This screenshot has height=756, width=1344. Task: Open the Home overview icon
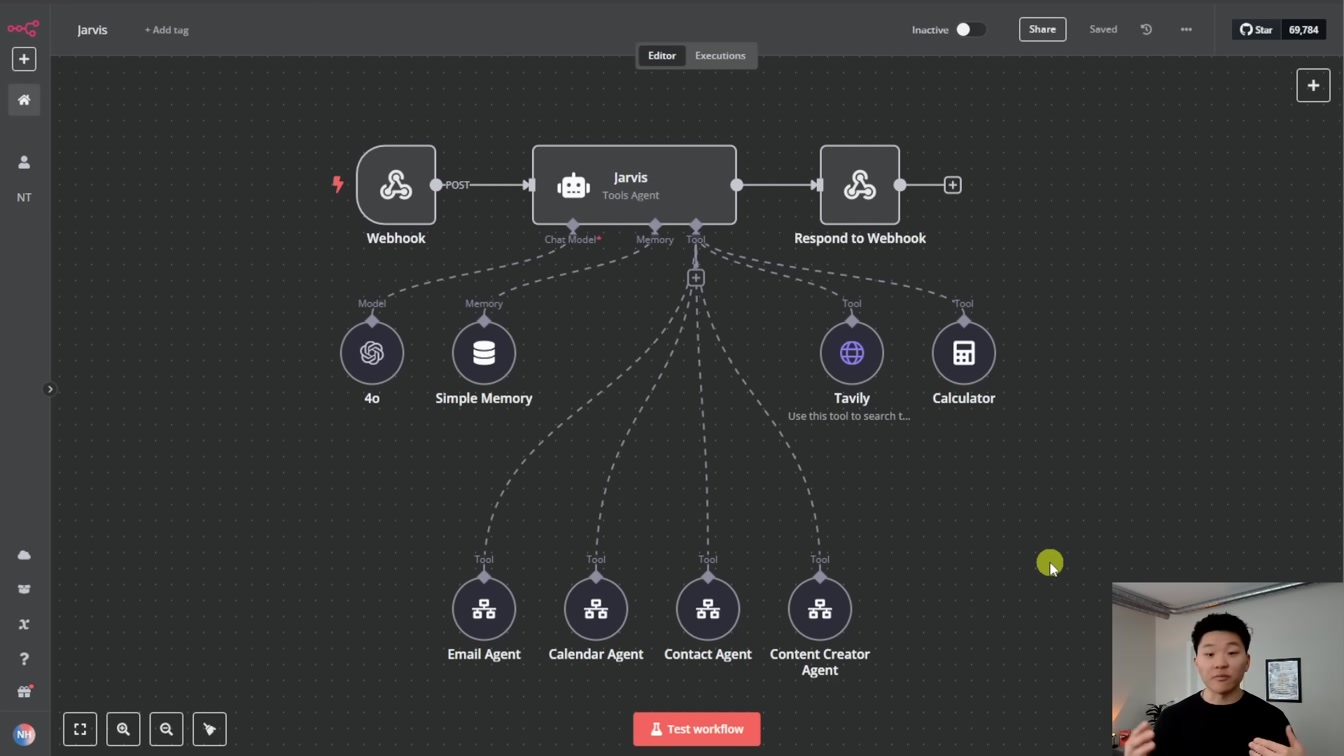point(24,100)
